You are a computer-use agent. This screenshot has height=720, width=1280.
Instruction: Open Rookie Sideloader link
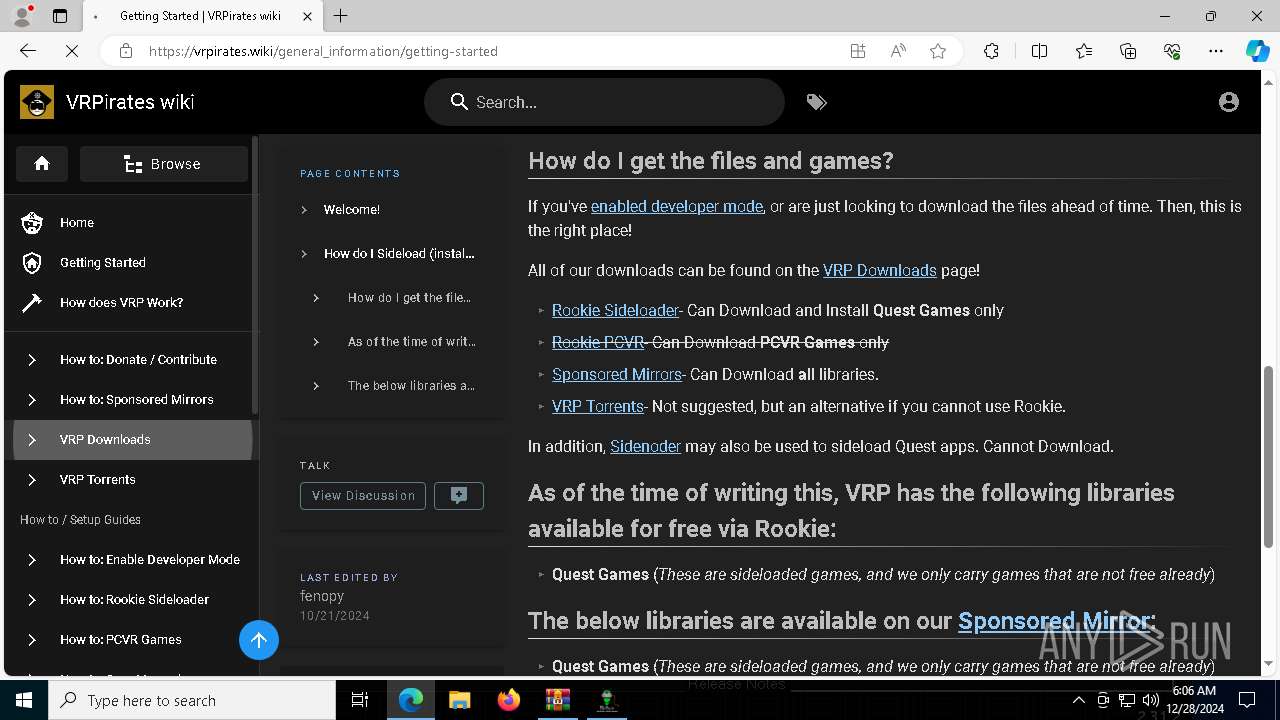615,311
